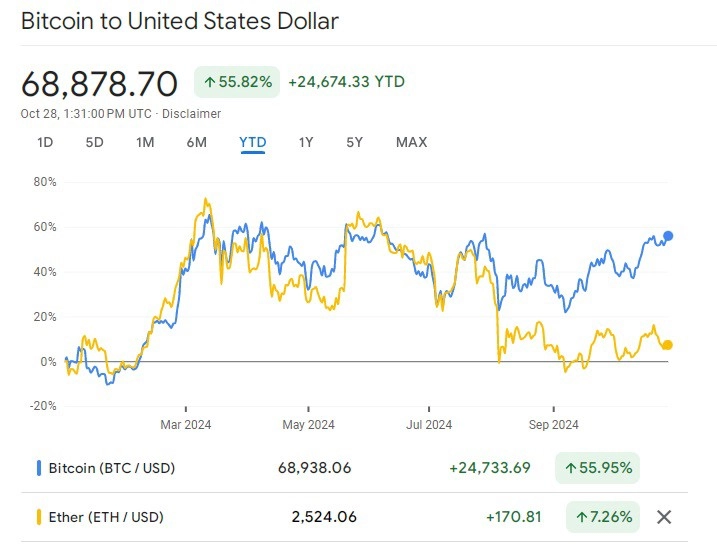Switch to the 1D time range
The height and width of the screenshot is (548, 717).
coord(45,142)
